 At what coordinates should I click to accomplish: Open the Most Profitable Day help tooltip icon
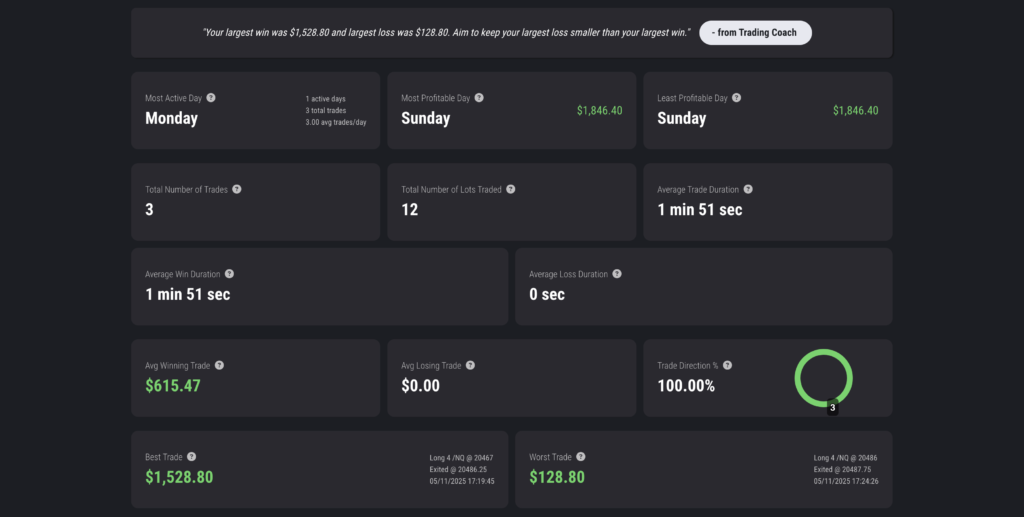[x=479, y=98]
